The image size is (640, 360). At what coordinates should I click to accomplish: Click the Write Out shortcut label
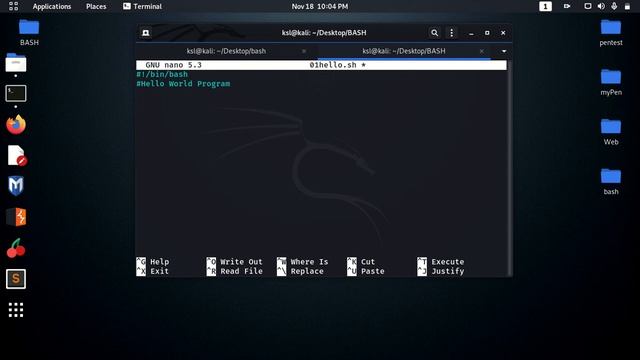pyautogui.click(x=241, y=262)
